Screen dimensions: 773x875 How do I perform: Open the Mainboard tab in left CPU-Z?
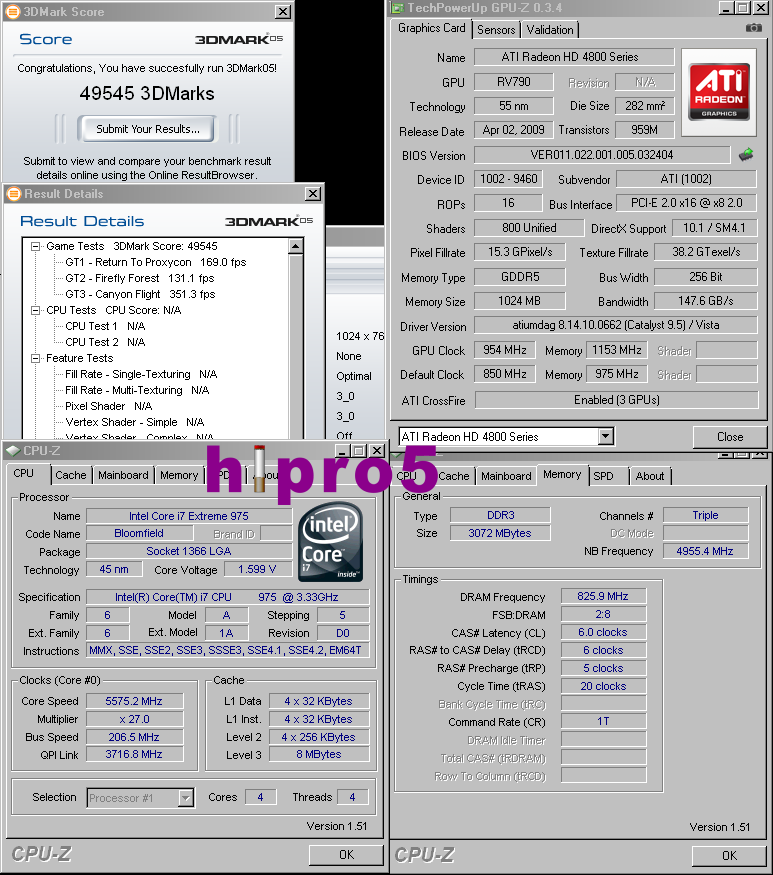coord(123,475)
